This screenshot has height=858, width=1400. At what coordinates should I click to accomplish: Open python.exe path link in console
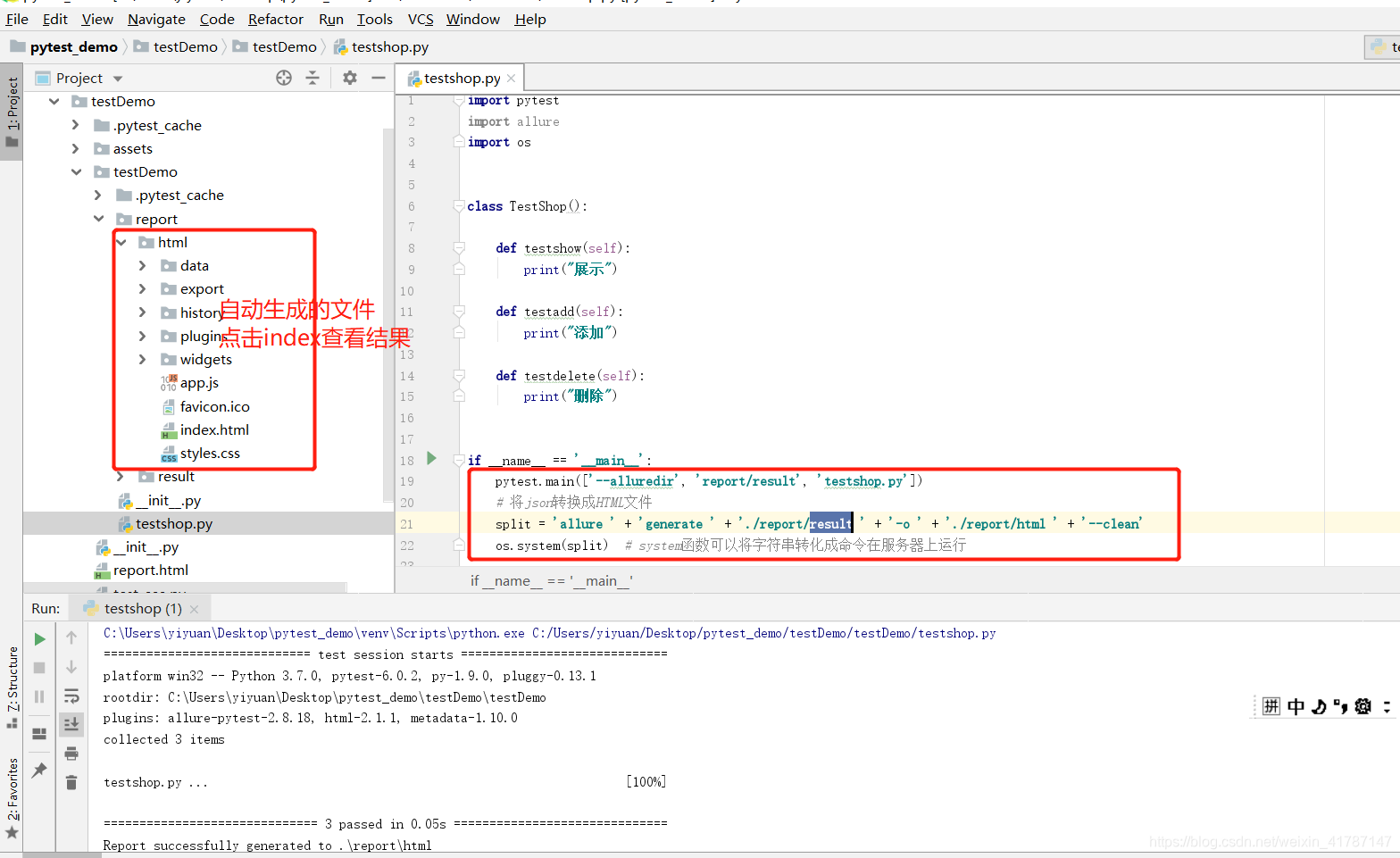pos(314,633)
